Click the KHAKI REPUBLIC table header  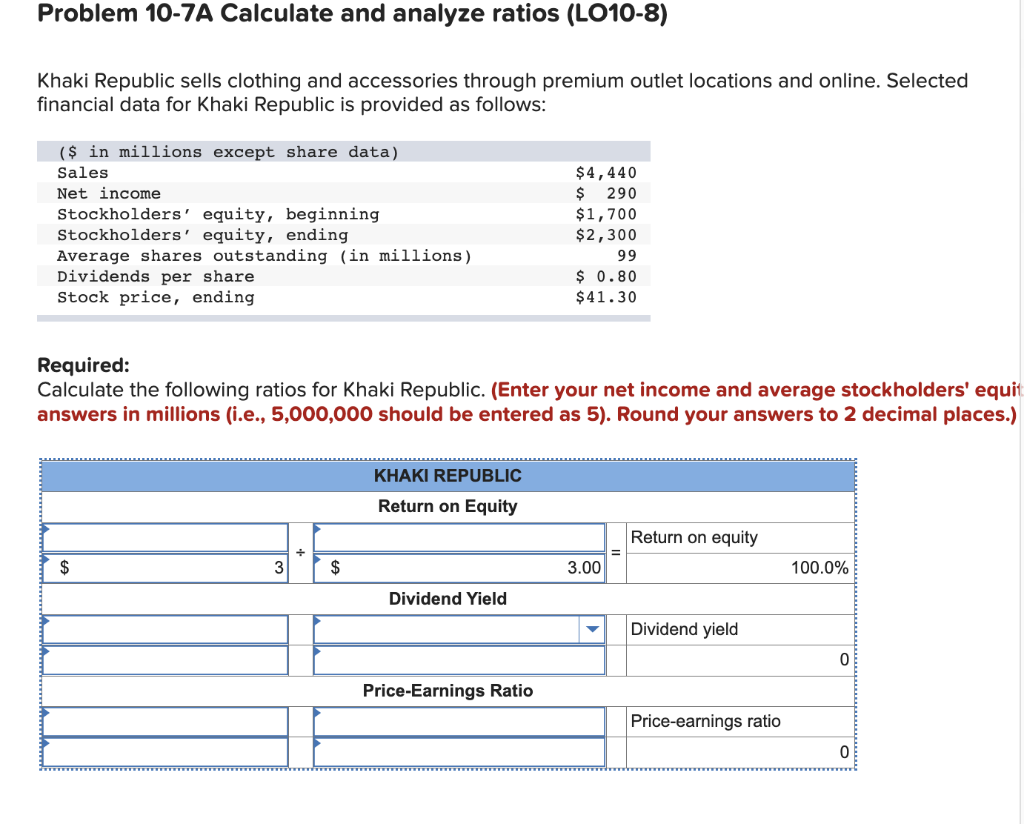pyautogui.click(x=448, y=476)
